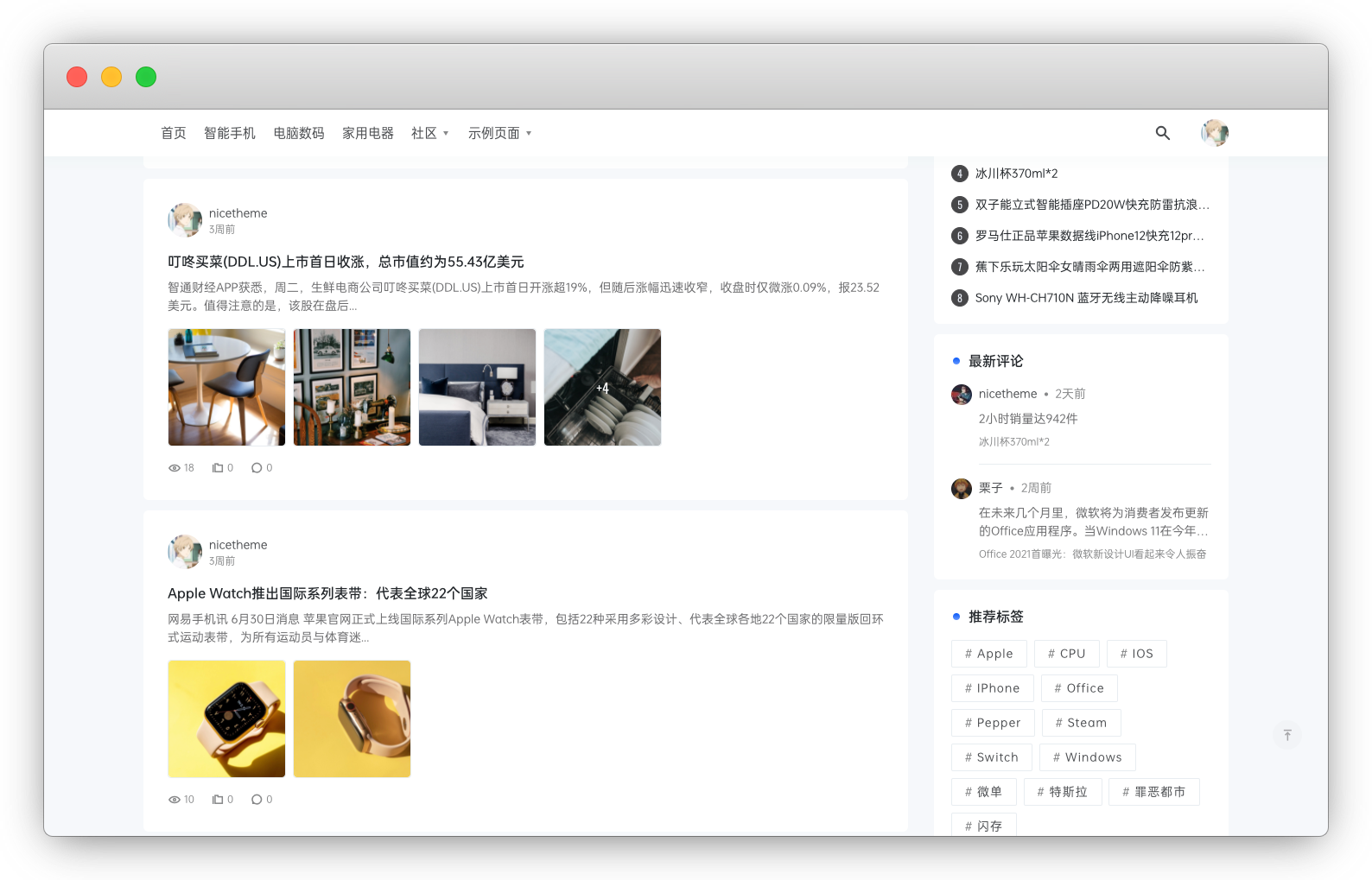Expand the 示例页面 dropdown menu
The image size is (1372, 880).
[500, 133]
